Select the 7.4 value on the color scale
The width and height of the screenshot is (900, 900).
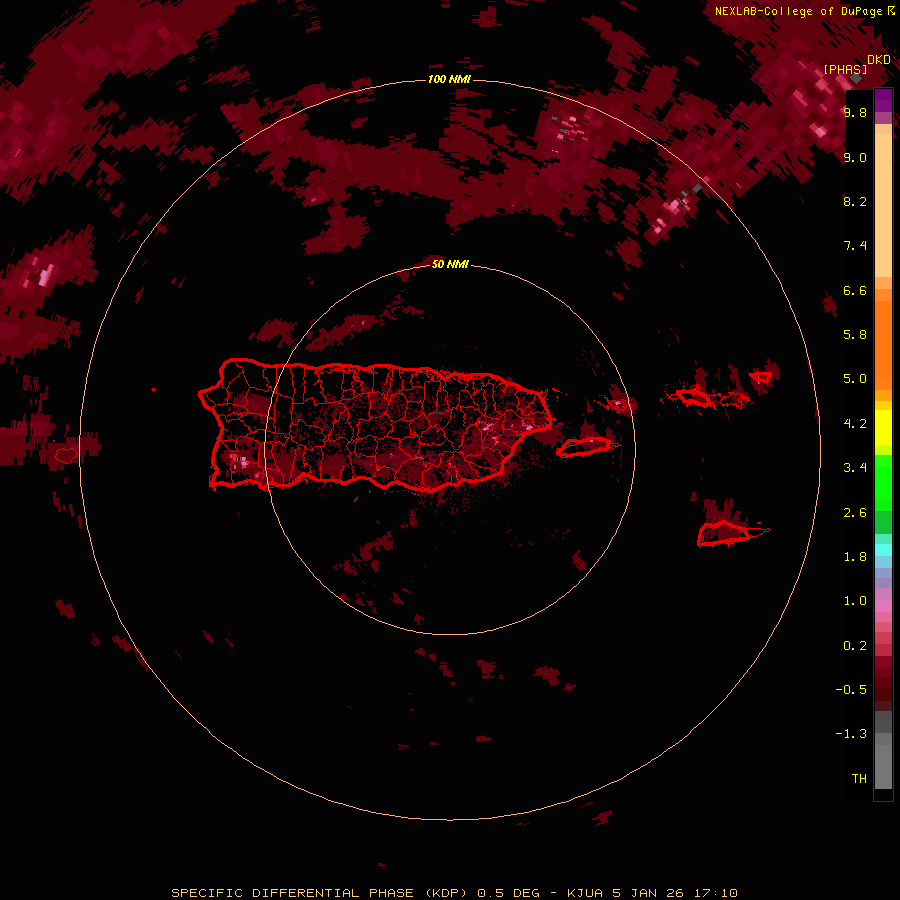[855, 246]
